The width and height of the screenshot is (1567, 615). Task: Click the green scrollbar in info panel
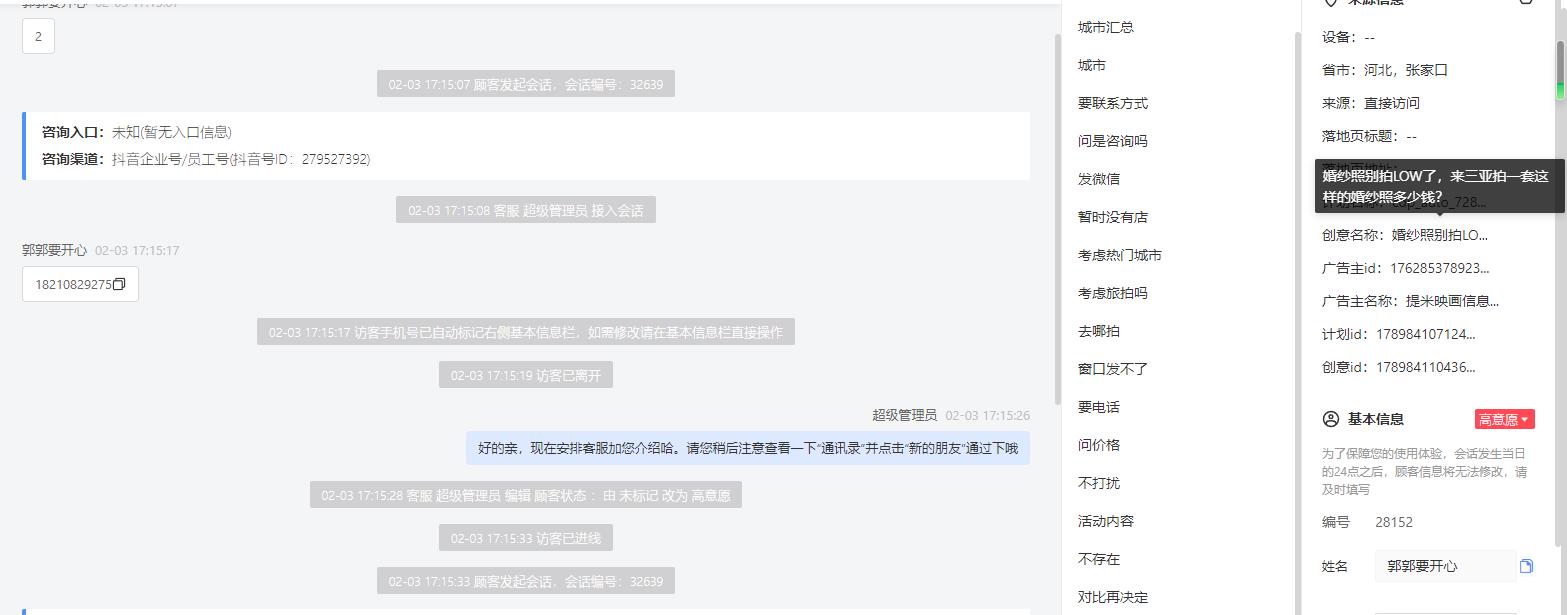[x=1559, y=70]
